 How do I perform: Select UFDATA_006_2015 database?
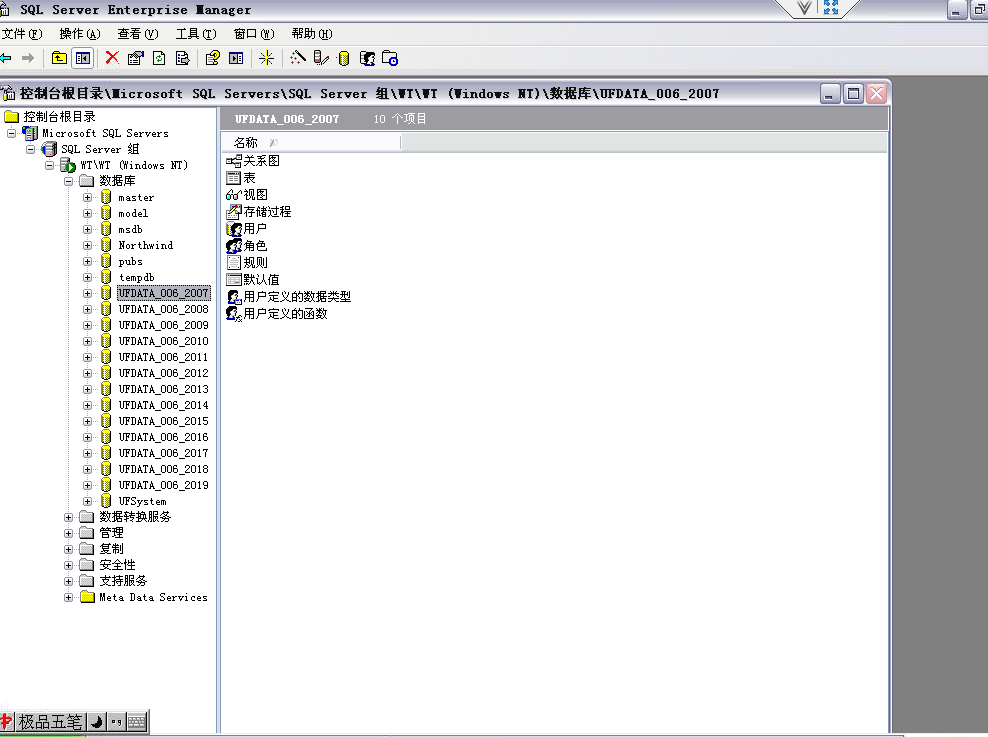(164, 421)
